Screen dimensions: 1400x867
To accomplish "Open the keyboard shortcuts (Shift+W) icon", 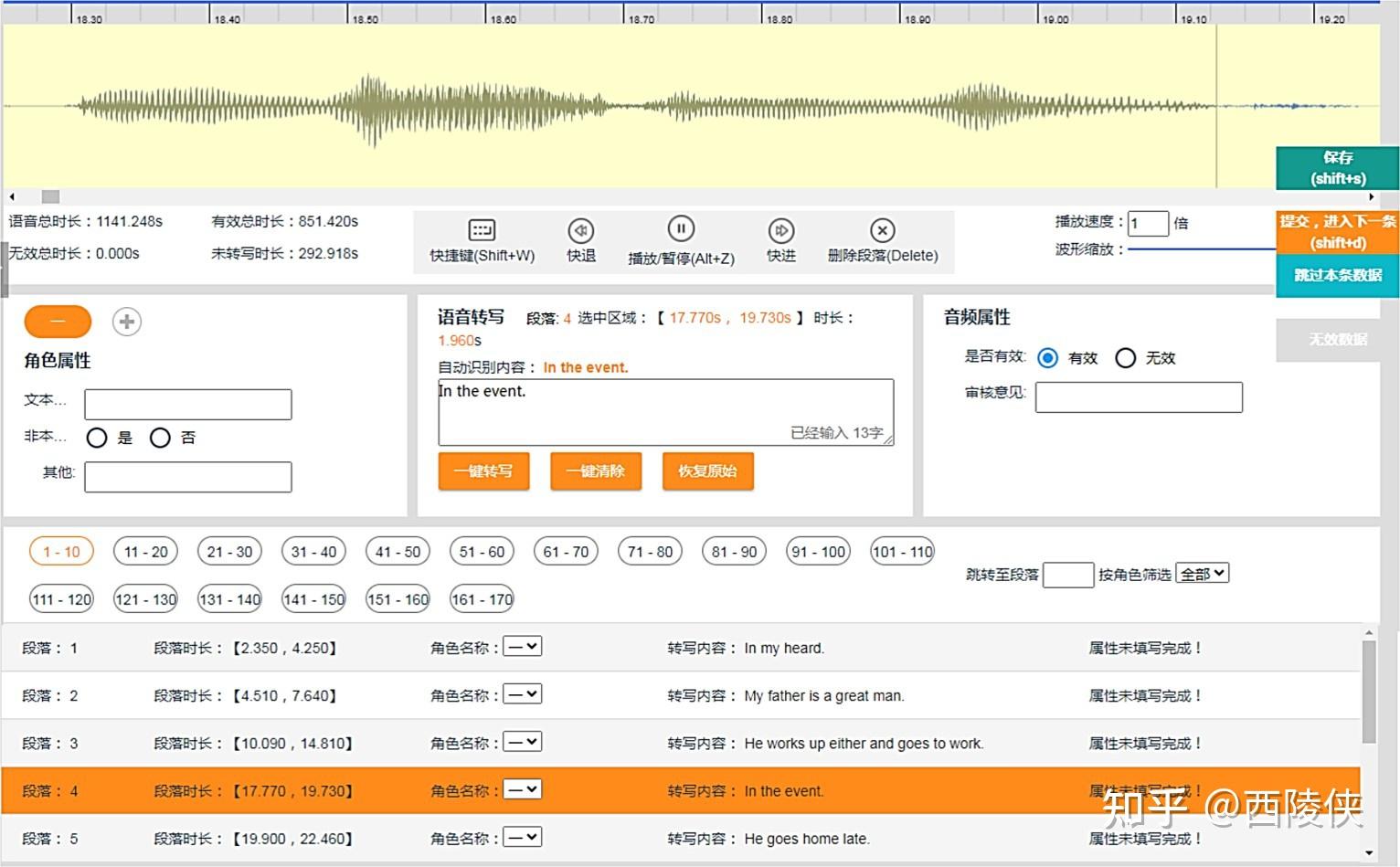I will point(482,230).
